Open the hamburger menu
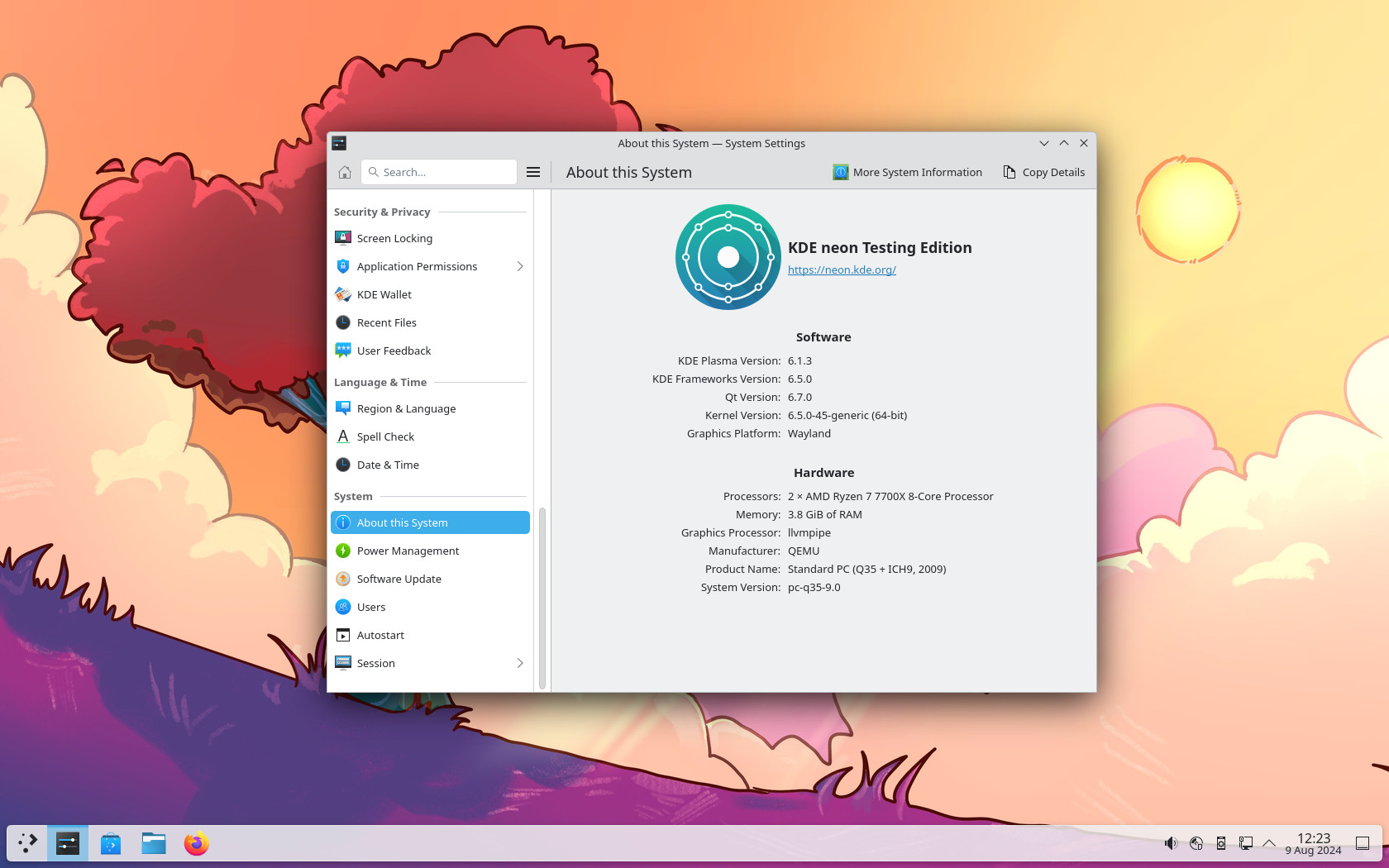Viewport: 1389px width, 868px height. click(x=533, y=172)
